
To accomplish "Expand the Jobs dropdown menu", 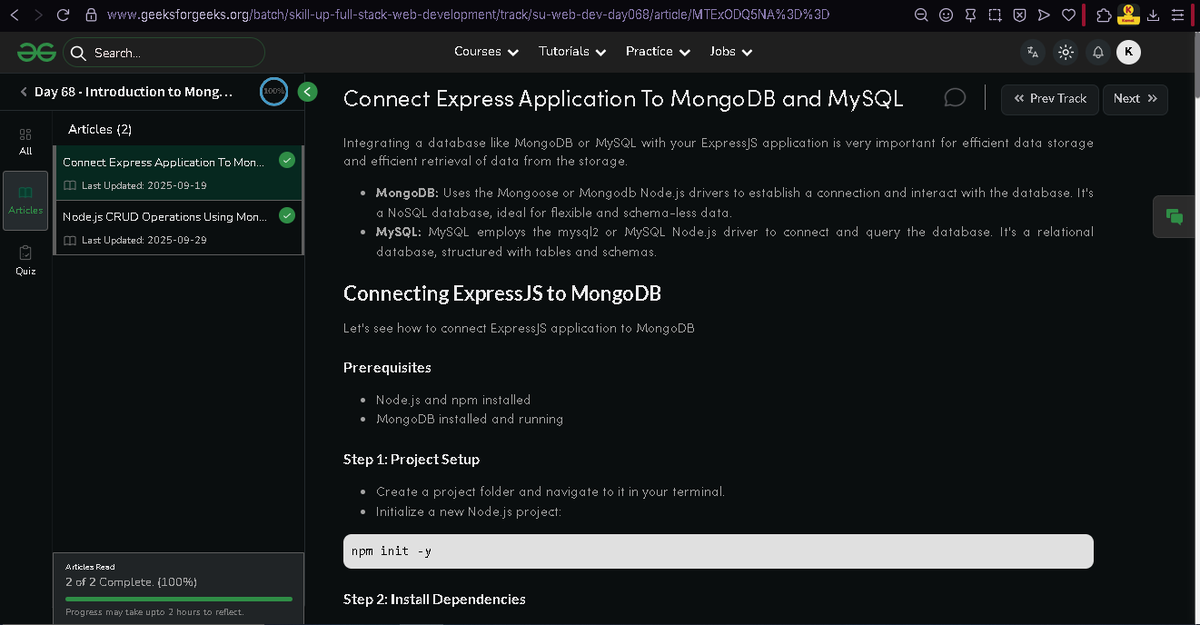I will click(731, 52).
